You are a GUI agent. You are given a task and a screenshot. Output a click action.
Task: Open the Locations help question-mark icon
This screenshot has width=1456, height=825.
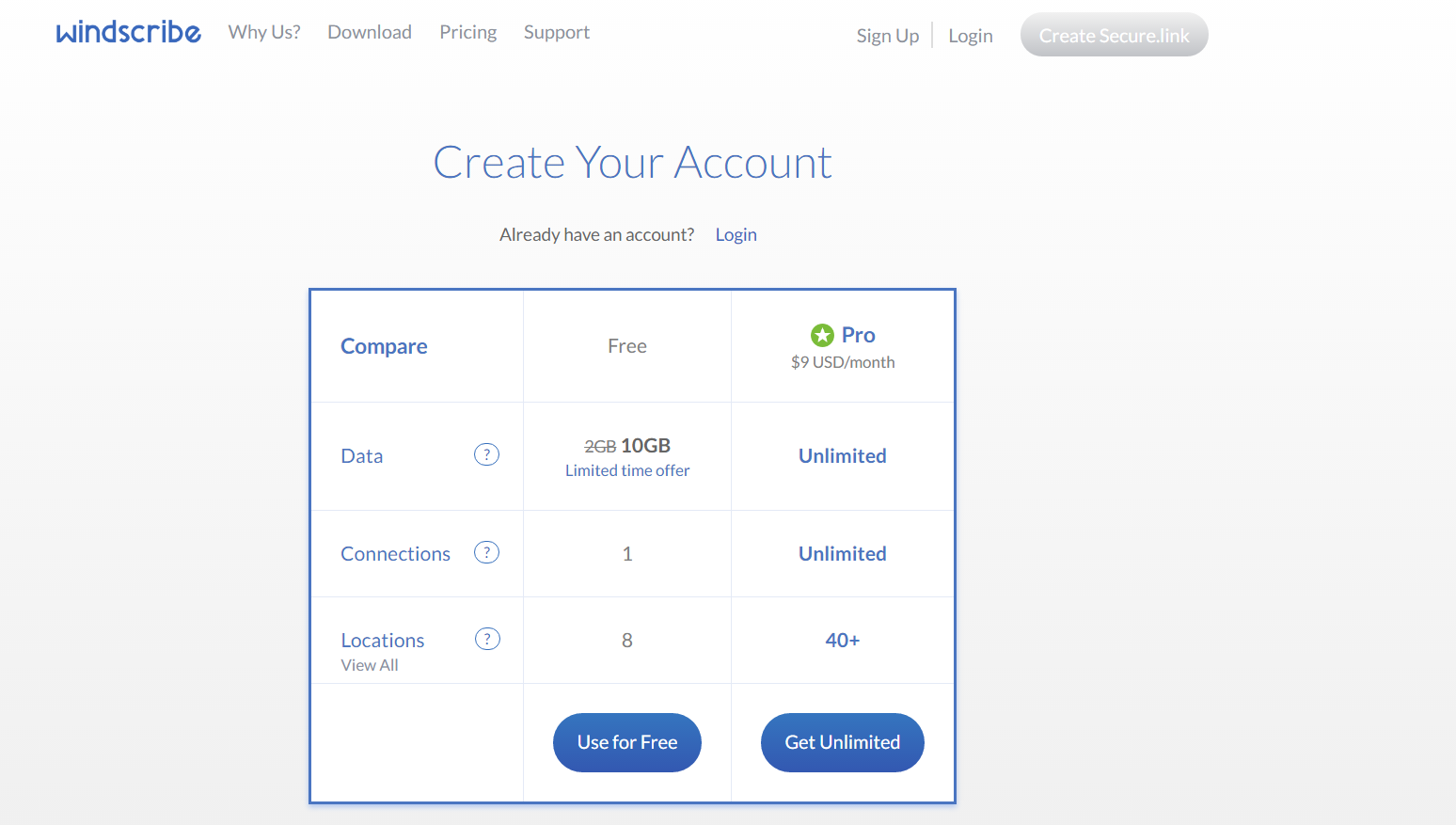tap(487, 639)
